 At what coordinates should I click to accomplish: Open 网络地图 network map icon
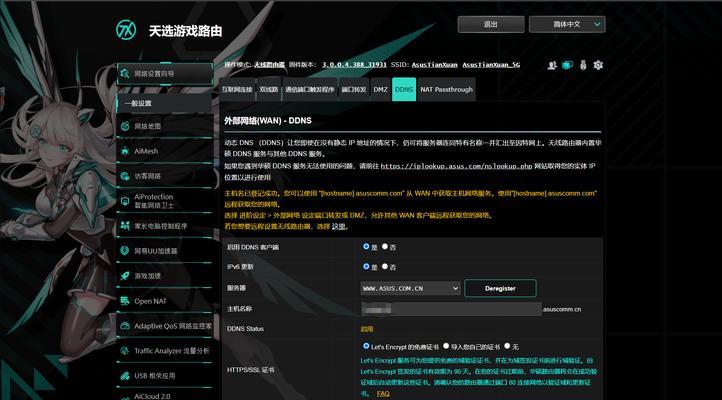click(125, 126)
